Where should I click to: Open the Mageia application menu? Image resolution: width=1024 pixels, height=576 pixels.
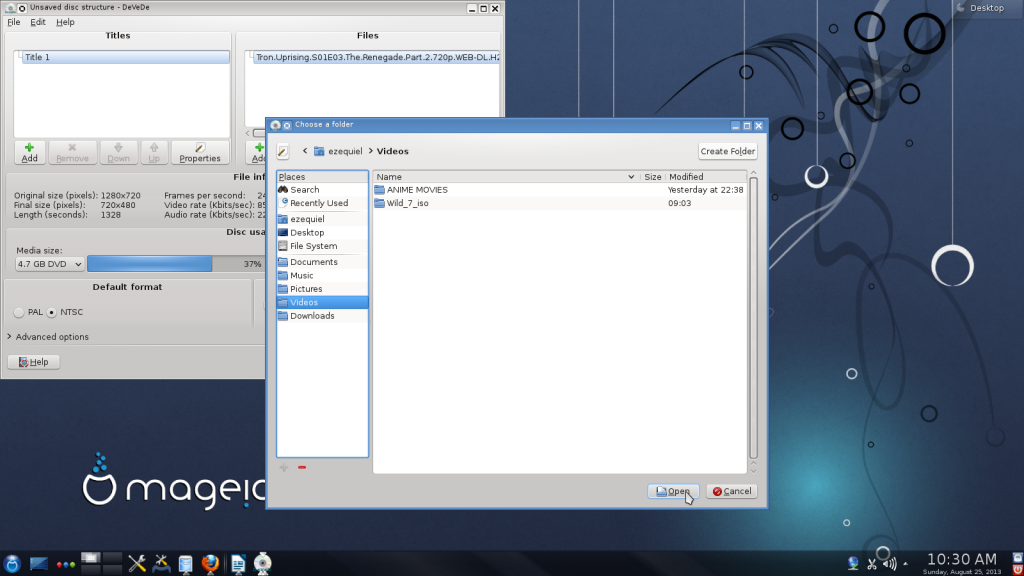(x=12, y=564)
